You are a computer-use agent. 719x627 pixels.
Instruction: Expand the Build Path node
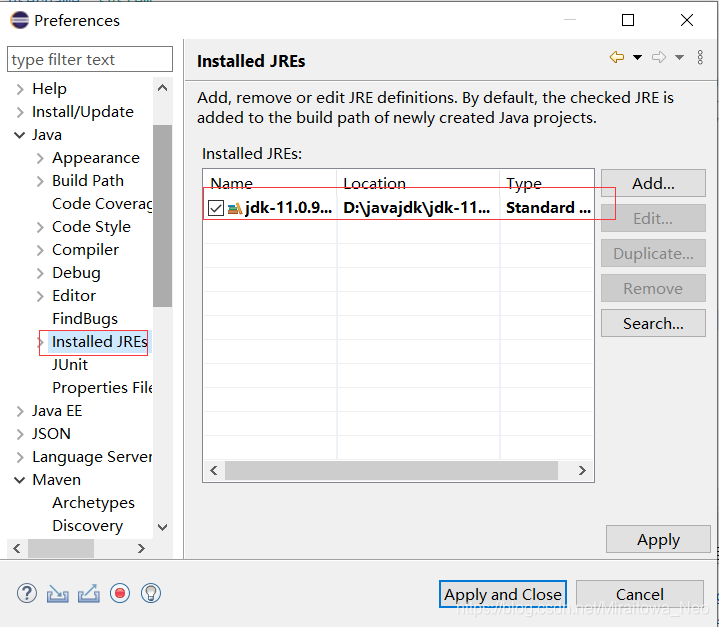pos(40,181)
